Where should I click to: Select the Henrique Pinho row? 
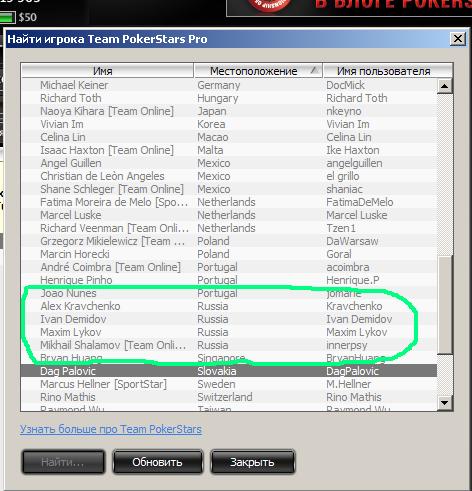229,280
